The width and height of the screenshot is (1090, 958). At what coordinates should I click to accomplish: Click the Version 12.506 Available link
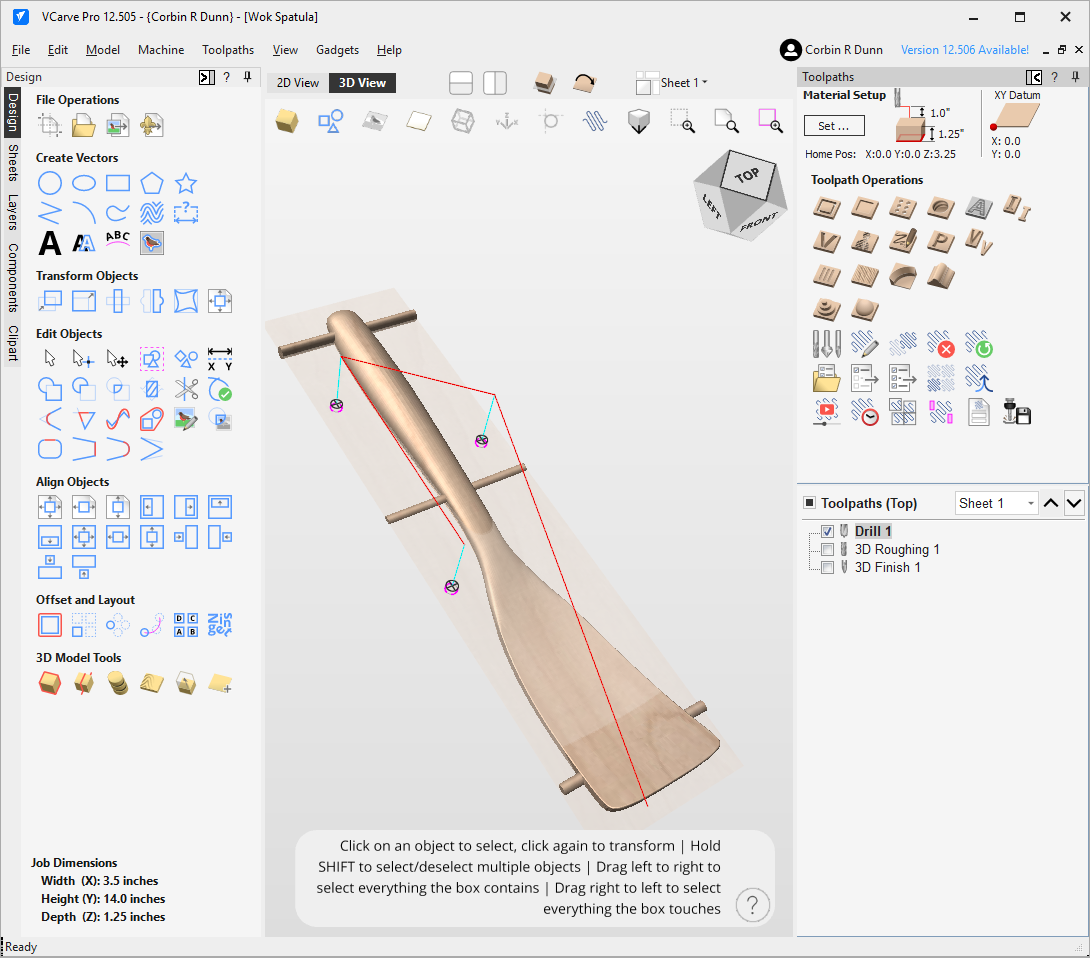(964, 50)
